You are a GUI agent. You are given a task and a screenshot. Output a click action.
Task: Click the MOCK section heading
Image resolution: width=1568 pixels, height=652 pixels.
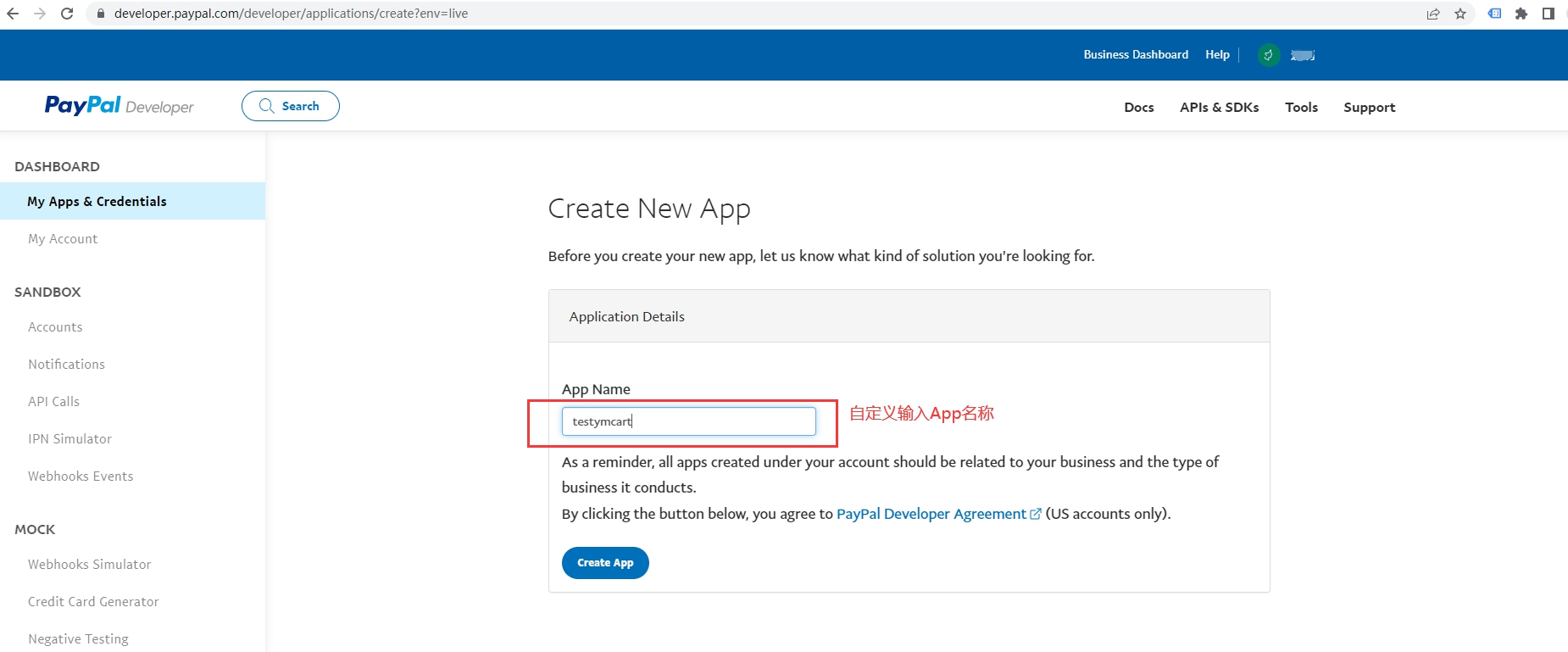(35, 529)
